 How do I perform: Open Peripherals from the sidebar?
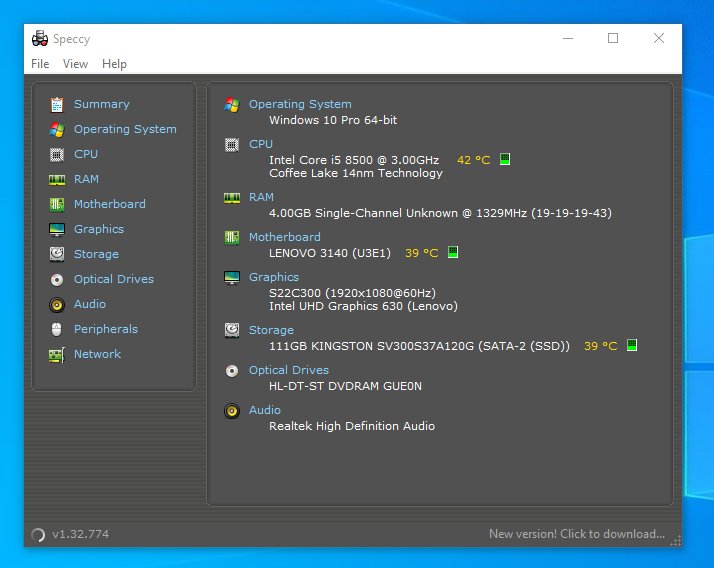tap(106, 329)
